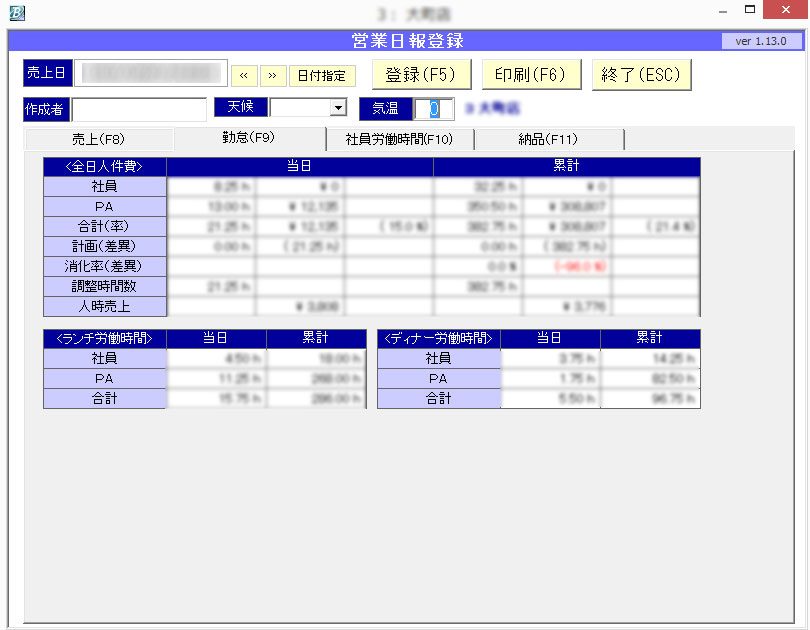The image size is (810, 630).
Task: Click the 売上日 date field
Action: [x=151, y=74]
